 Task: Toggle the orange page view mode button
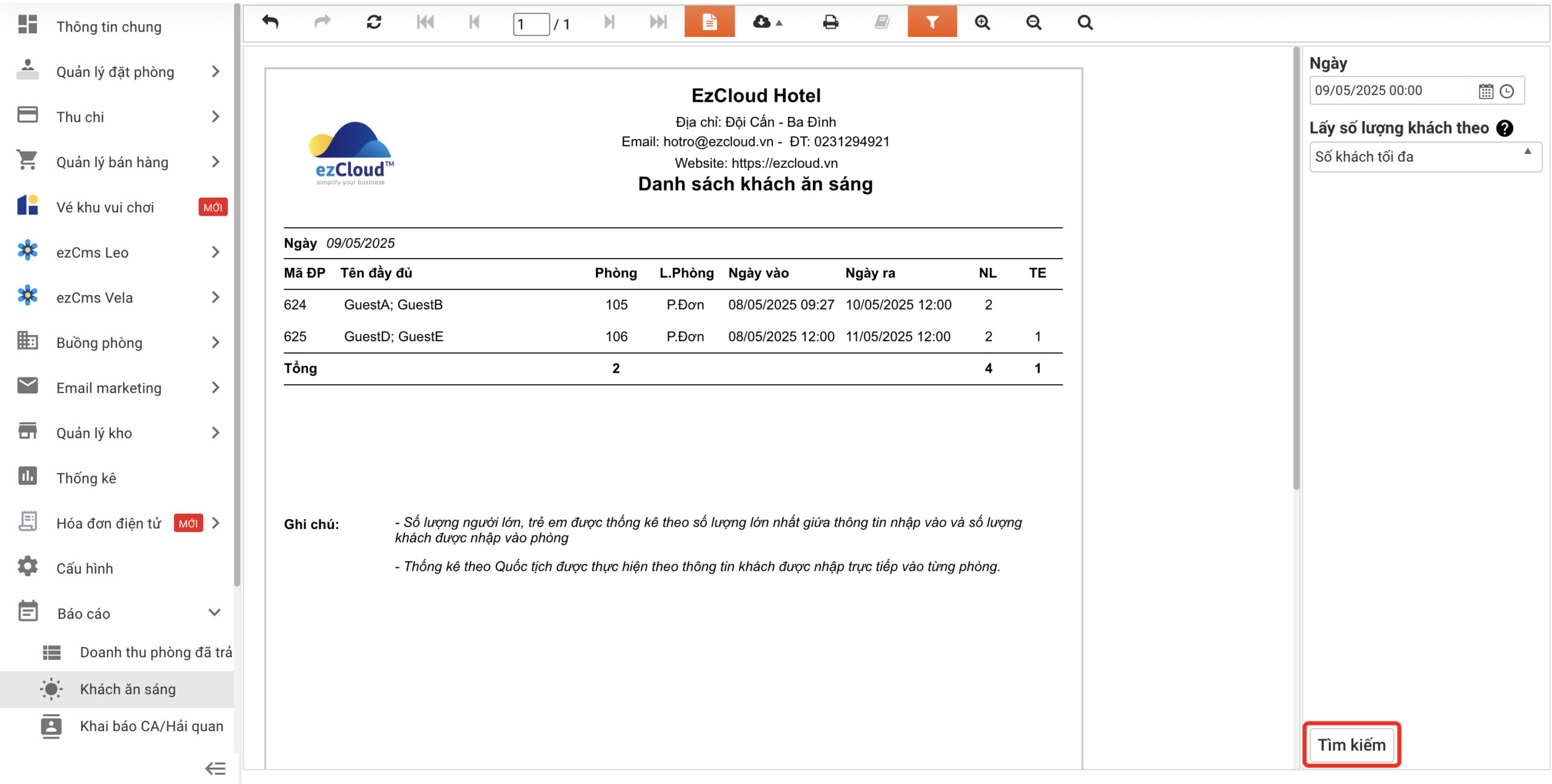point(709,22)
